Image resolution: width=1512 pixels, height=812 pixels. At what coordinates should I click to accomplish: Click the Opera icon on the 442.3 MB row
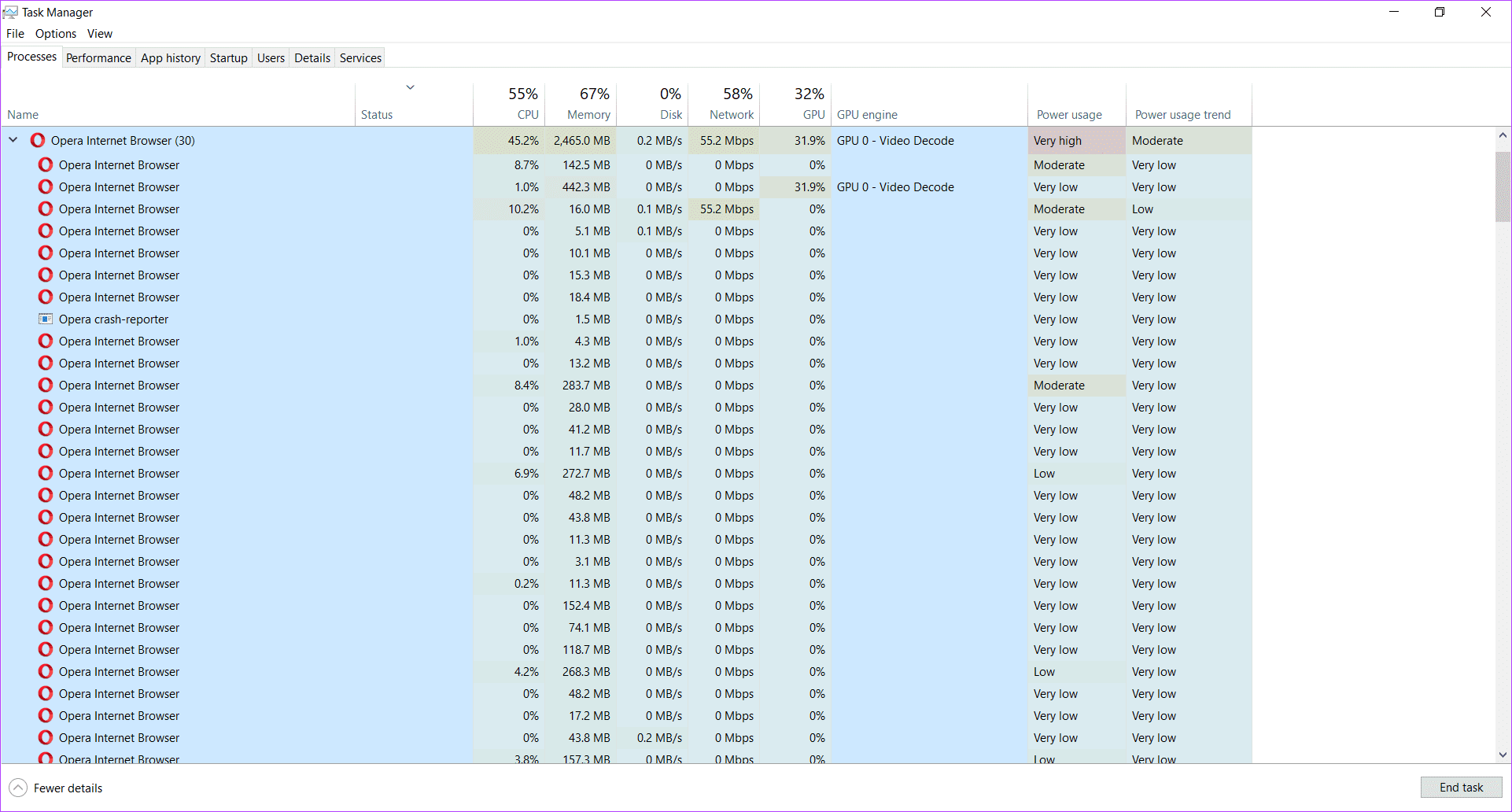pyautogui.click(x=46, y=186)
